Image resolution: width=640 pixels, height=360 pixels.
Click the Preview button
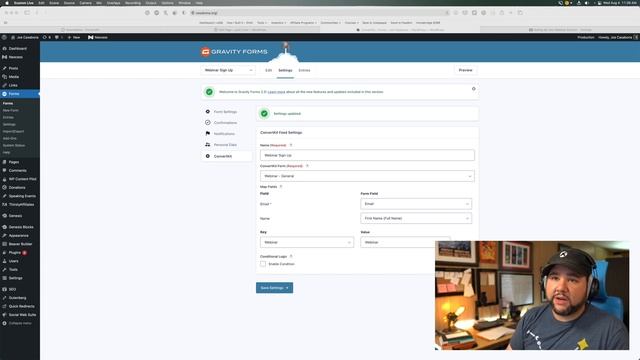(465, 70)
